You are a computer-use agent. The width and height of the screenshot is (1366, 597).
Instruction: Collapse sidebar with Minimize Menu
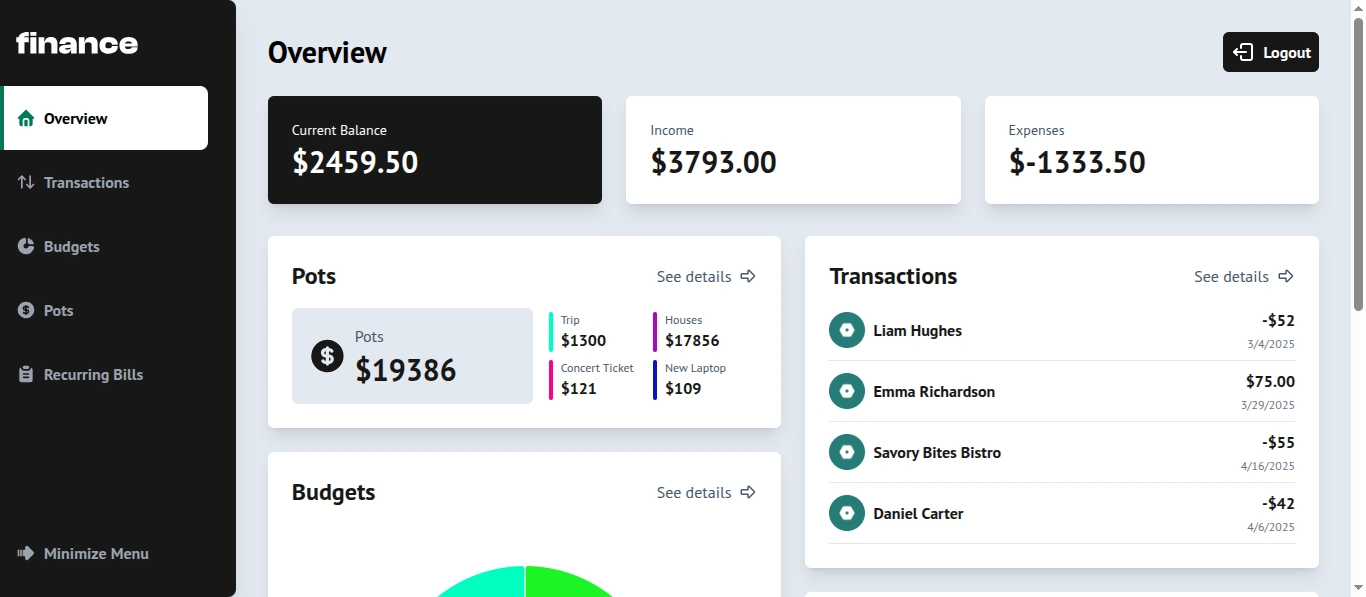click(x=84, y=553)
